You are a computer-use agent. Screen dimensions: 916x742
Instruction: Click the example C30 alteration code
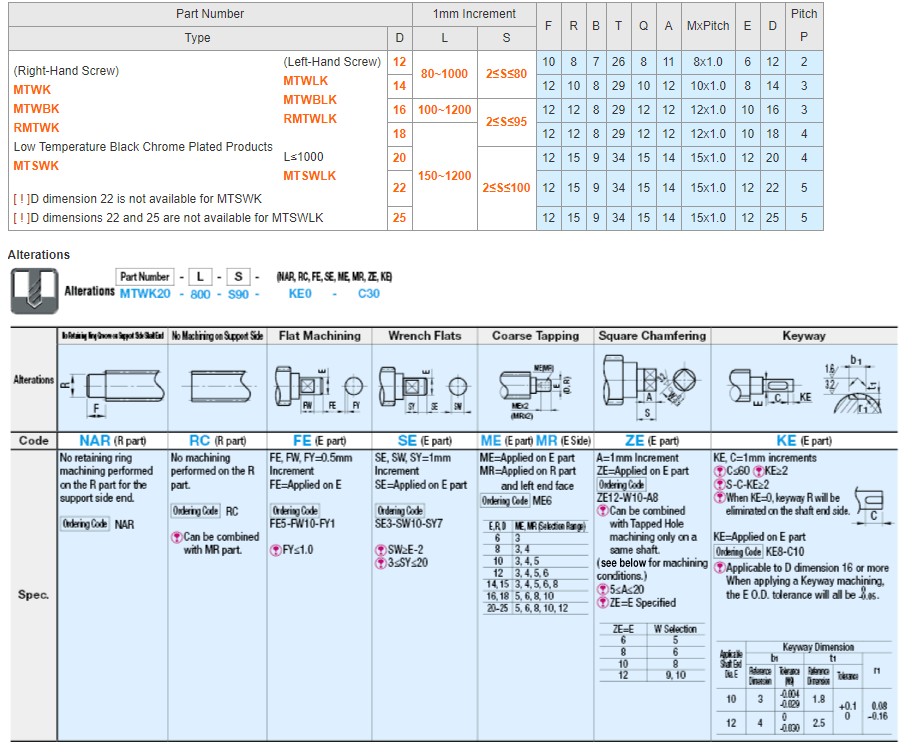(x=369, y=294)
